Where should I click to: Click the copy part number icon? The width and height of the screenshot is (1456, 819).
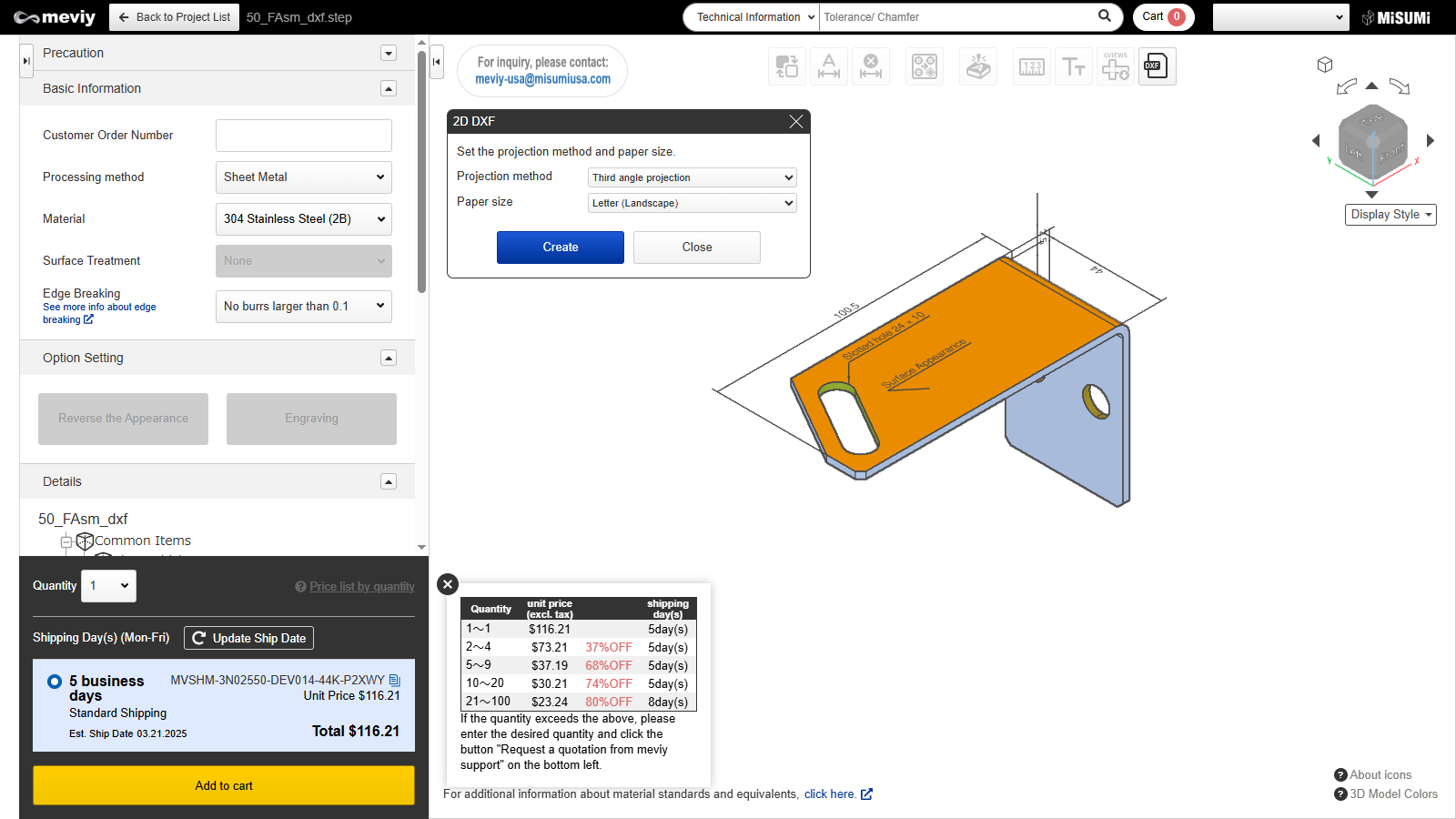point(395,680)
